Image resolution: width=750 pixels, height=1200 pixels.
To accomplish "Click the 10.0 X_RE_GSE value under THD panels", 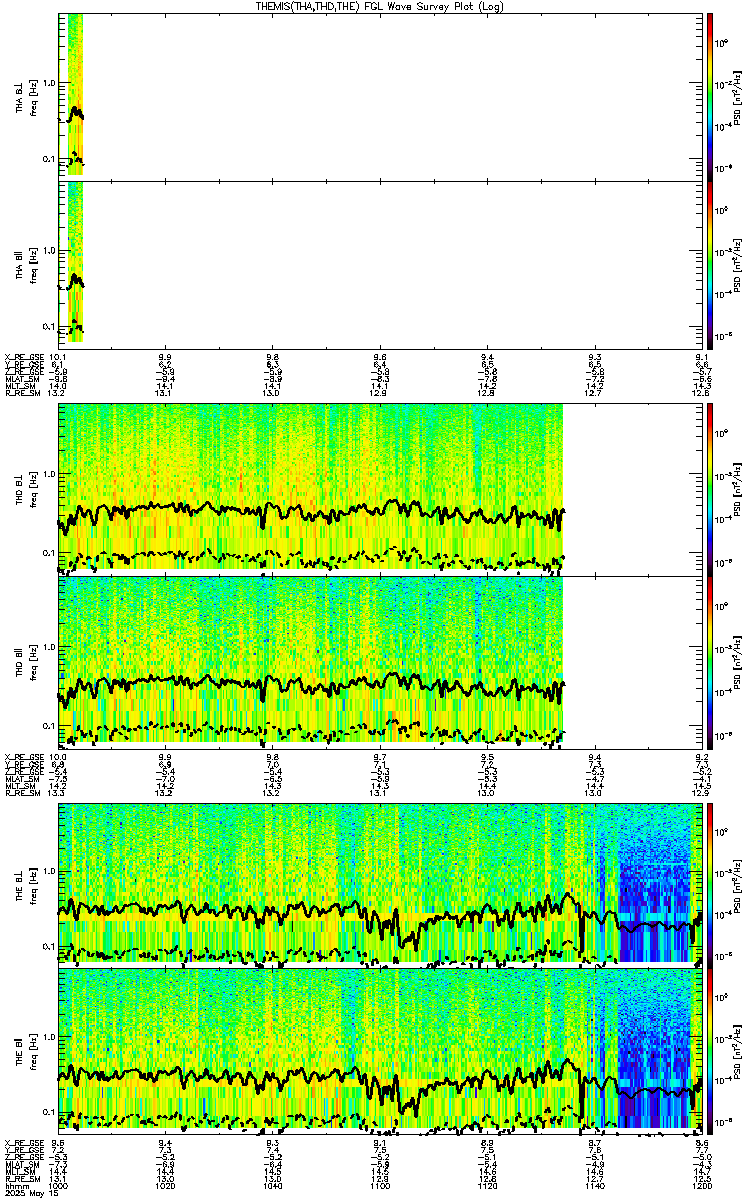I will click(x=58, y=757).
